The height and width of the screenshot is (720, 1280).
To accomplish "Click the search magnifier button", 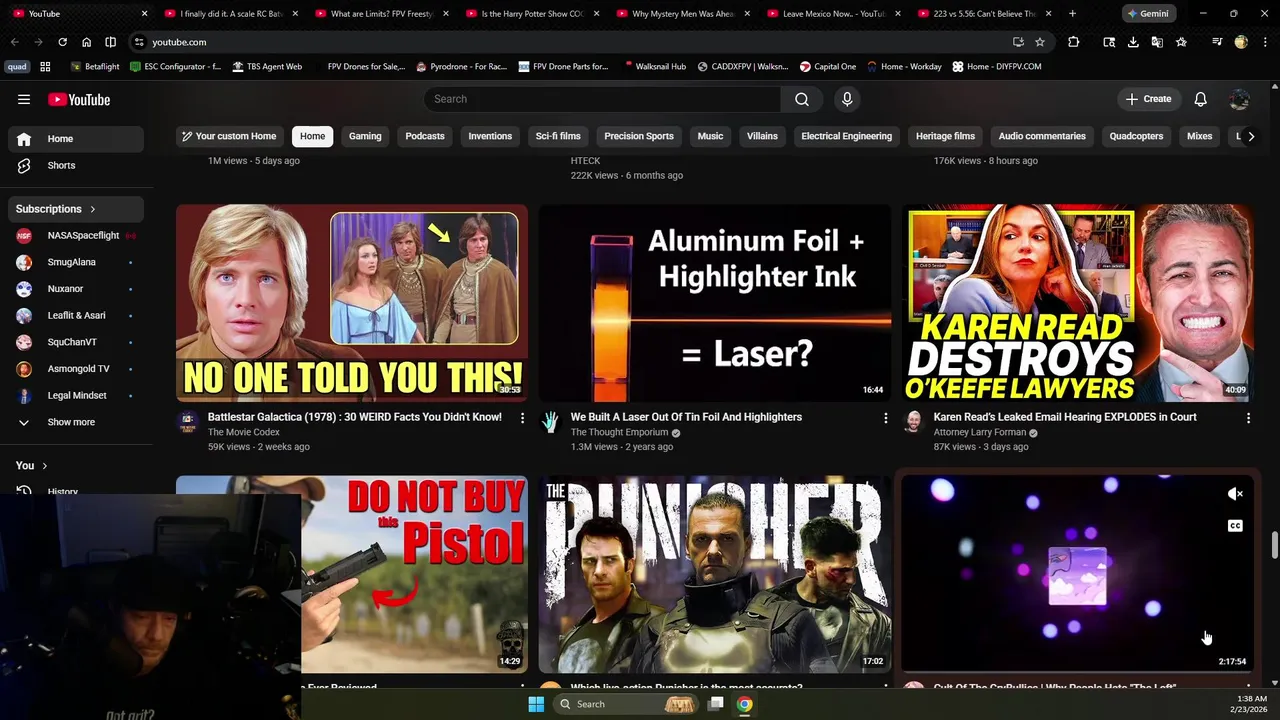I will 802,99.
